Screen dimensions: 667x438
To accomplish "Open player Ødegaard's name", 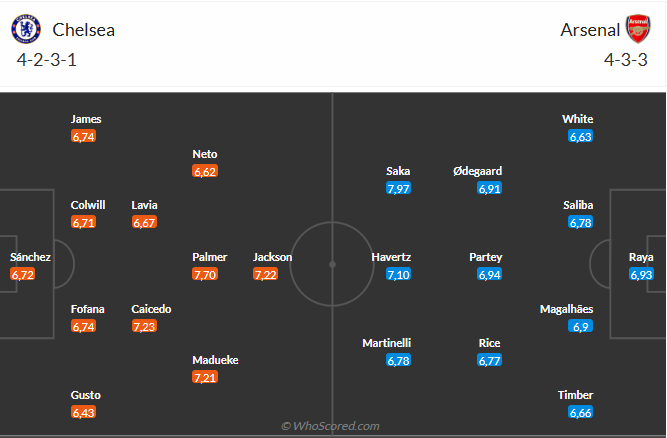I will (x=477, y=171).
